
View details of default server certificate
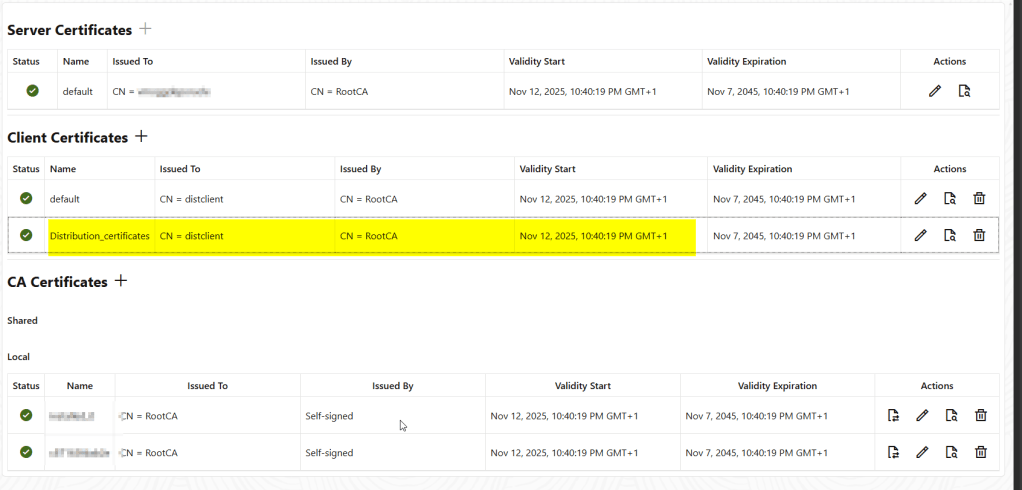coord(964,91)
